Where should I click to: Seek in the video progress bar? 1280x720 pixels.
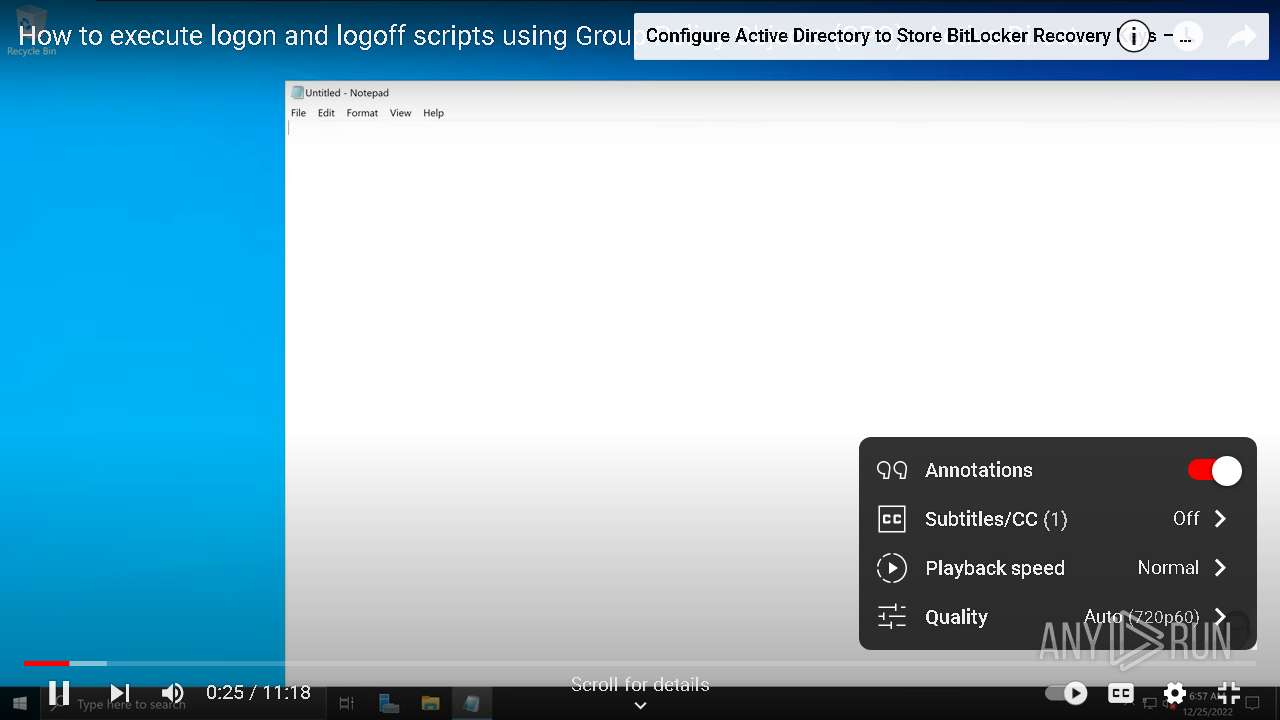640,663
